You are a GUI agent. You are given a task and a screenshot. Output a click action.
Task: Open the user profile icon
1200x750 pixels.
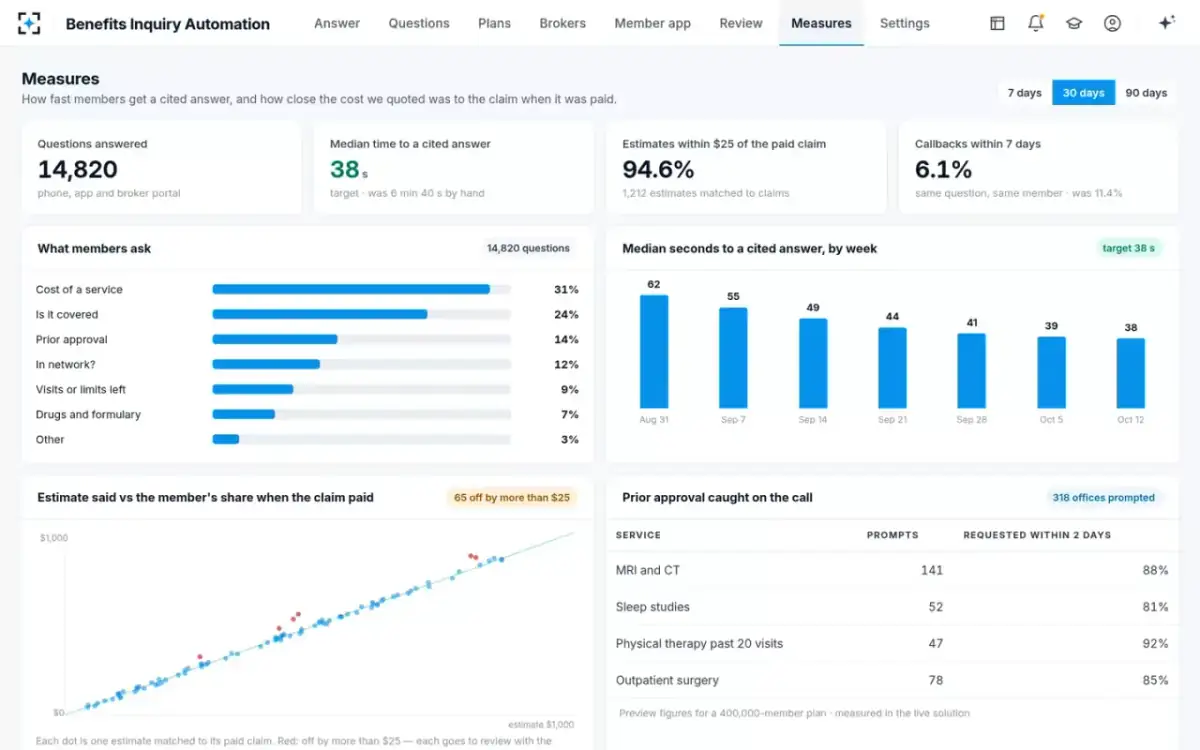click(1112, 23)
